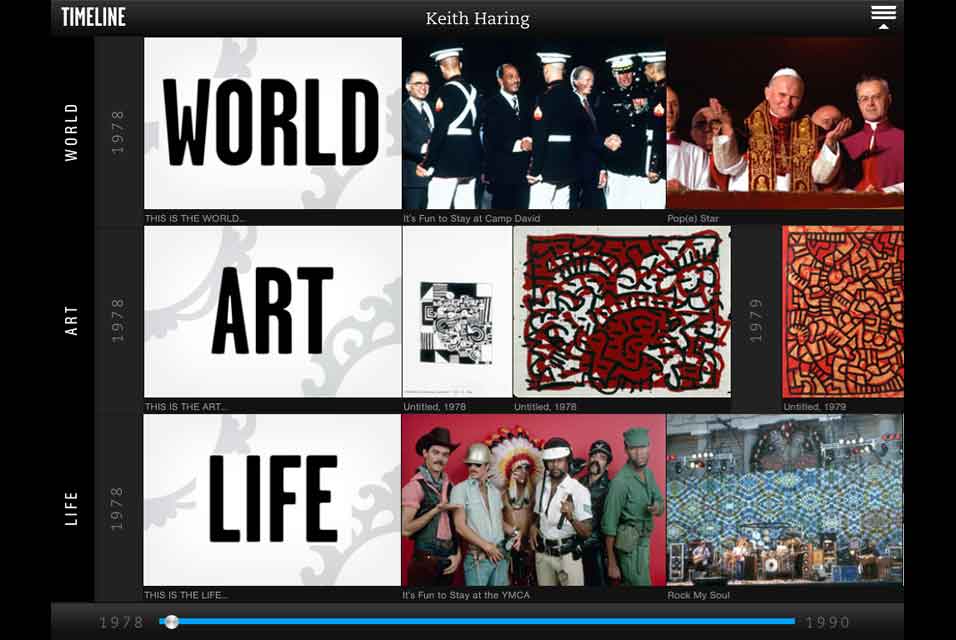Click the timeline slider handle
Viewport: 956px width, 640px height.
click(172, 622)
